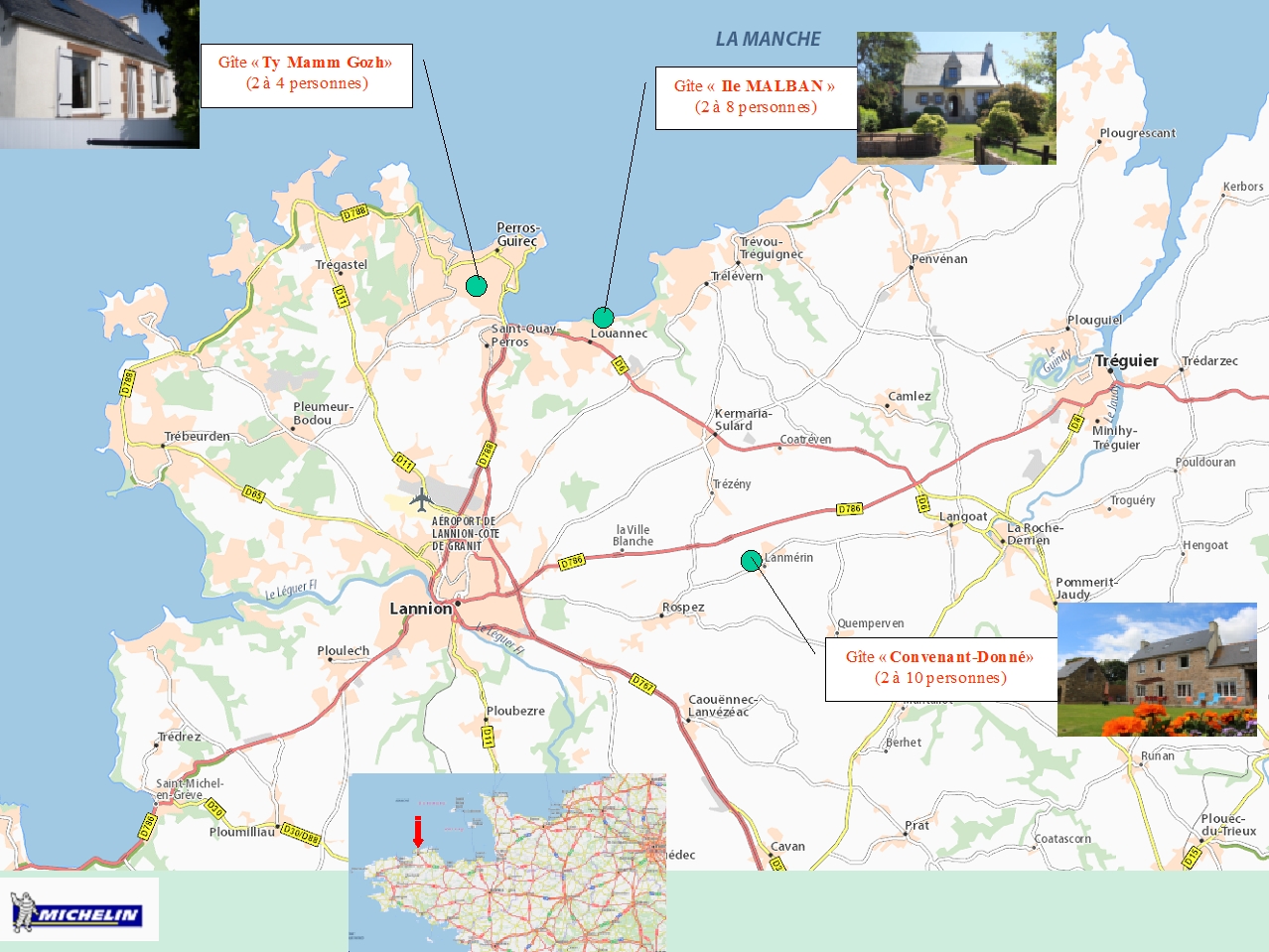Image resolution: width=1269 pixels, height=952 pixels.
Task: Open the Ty Mamm Gozh house photo
Action: tap(99, 74)
